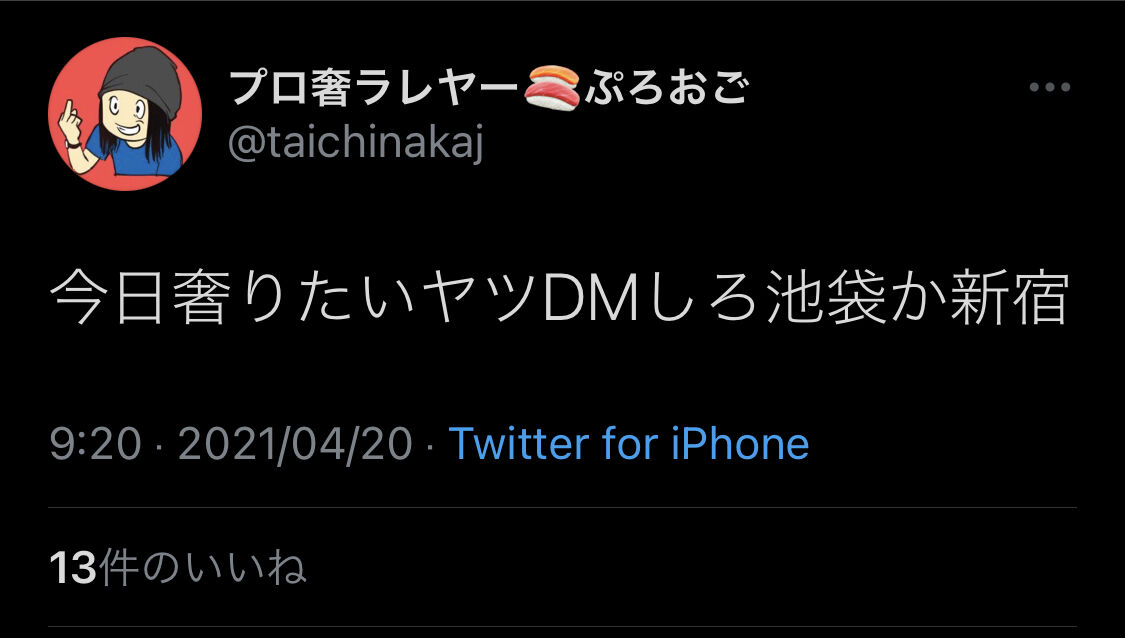Viewport: 1125px width, 638px height.
Task: Select the tweet text starting 今日奢りたい
Action: [x=560, y=297]
